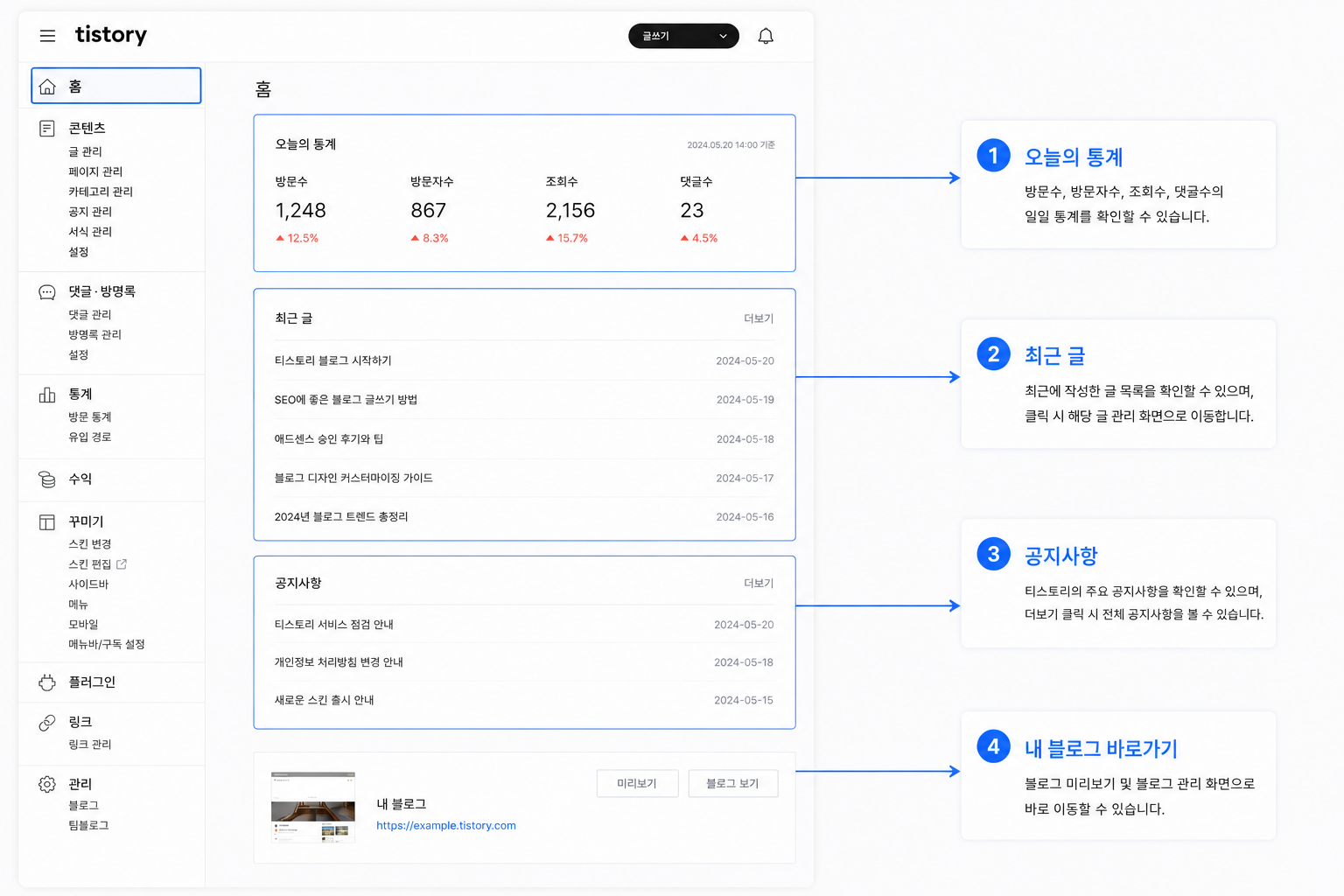Open 서식 관리
The height and width of the screenshot is (896, 1344).
[x=90, y=232]
